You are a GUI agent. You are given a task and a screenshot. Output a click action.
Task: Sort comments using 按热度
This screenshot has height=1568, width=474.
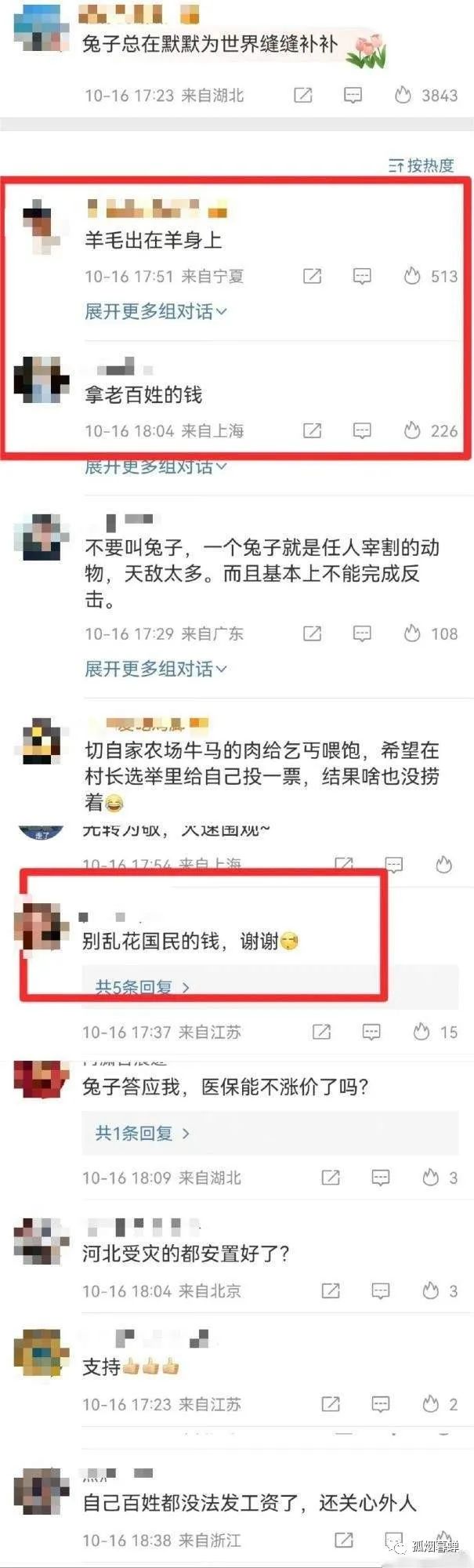pyautogui.click(x=422, y=165)
